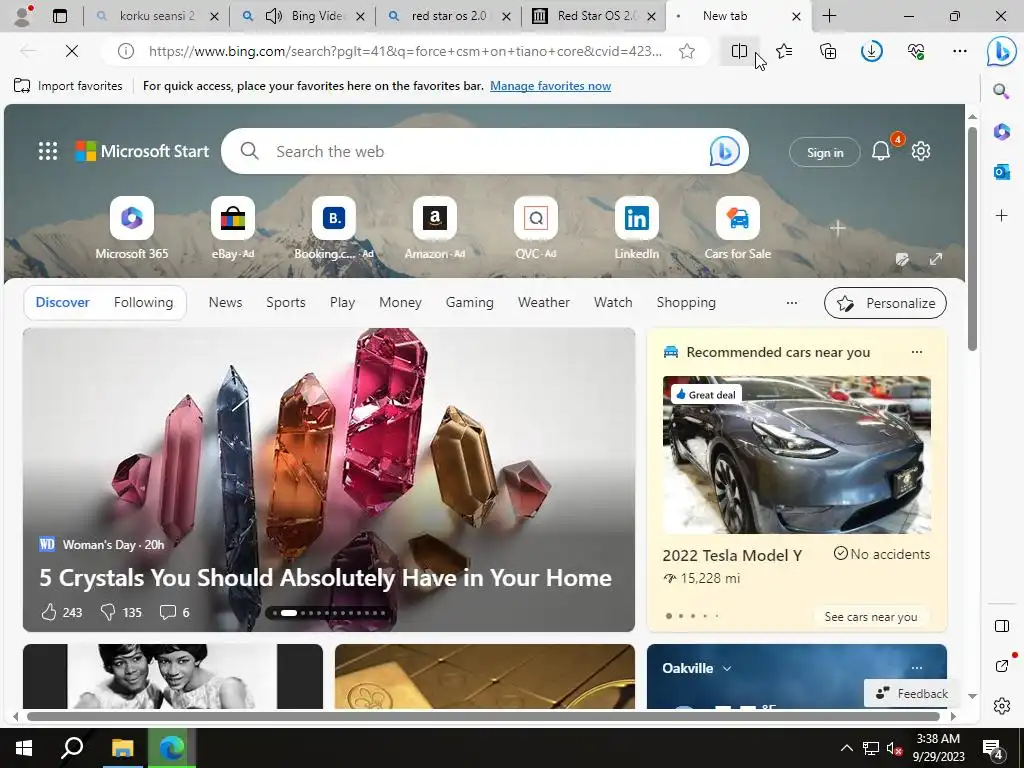Viewport: 1024px width, 768px height.
Task: Open the Feedback button
Action: pos(912,694)
